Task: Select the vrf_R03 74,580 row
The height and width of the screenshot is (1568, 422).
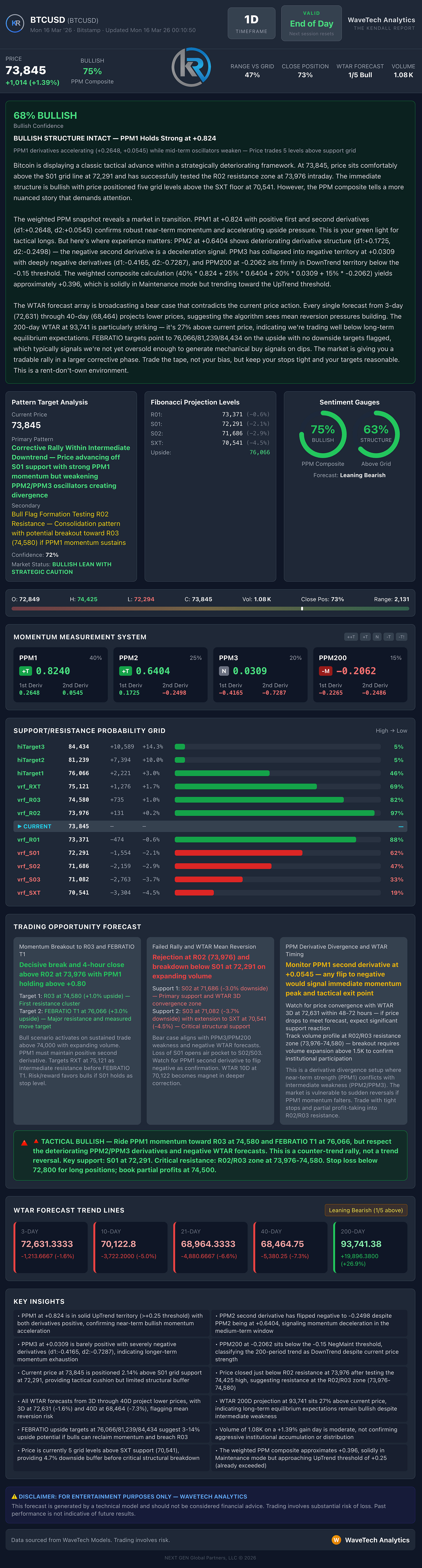Action: pyautogui.click(x=210, y=800)
